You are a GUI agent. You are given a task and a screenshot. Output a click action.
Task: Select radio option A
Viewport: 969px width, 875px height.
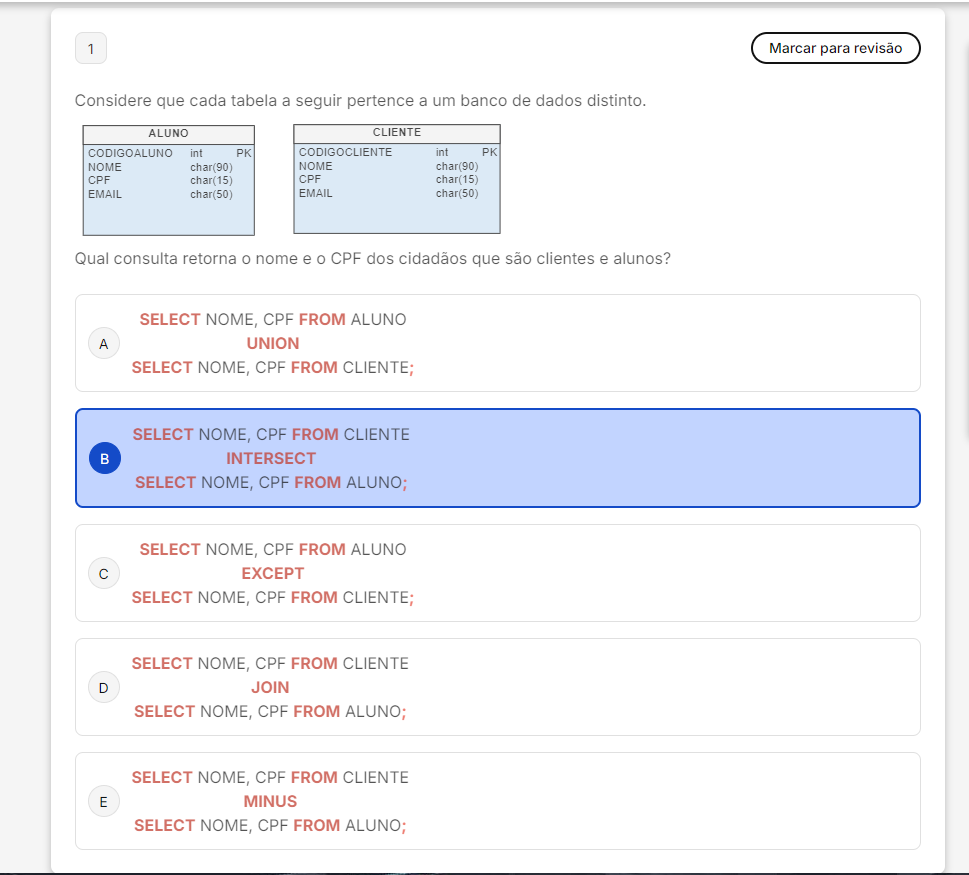tap(104, 344)
